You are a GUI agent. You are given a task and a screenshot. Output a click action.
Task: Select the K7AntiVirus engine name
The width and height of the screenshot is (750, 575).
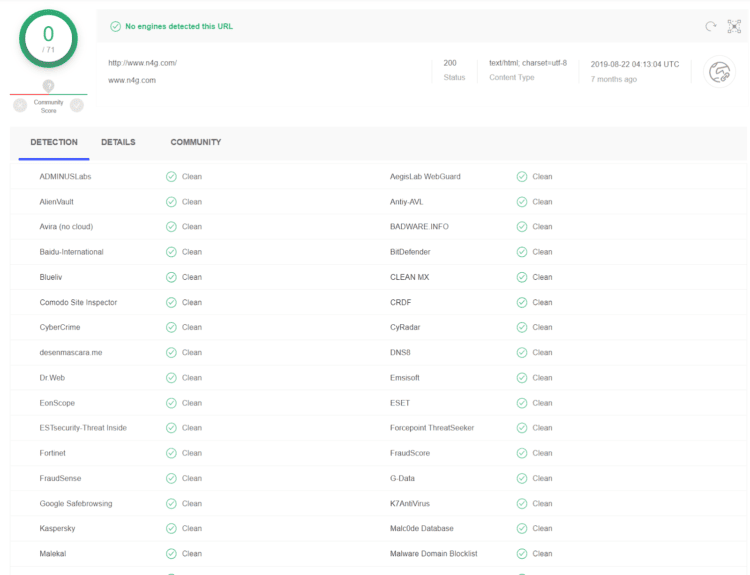[x=410, y=504]
